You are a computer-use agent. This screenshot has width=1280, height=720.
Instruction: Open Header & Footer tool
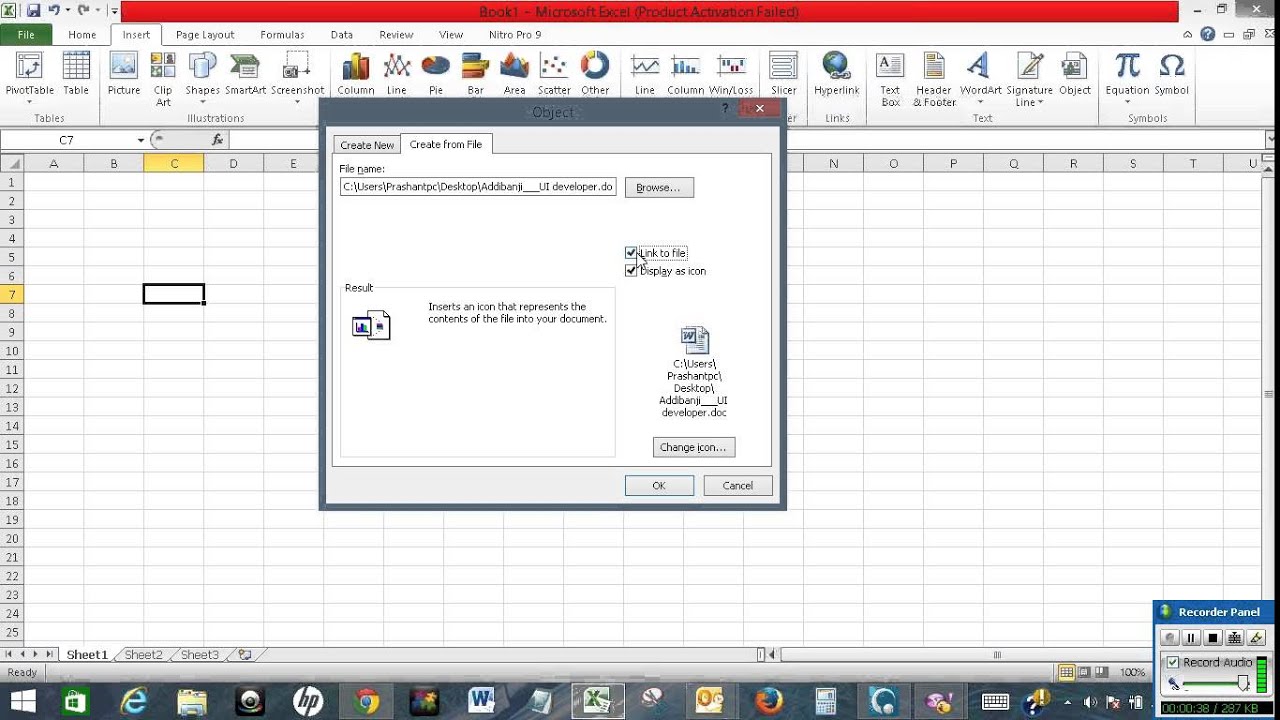pos(934,78)
